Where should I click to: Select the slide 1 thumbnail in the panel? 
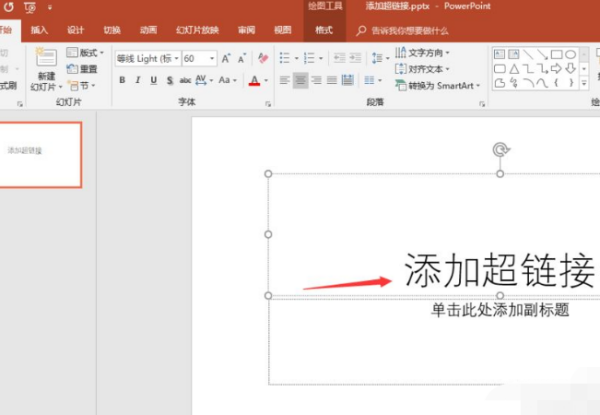(40, 154)
